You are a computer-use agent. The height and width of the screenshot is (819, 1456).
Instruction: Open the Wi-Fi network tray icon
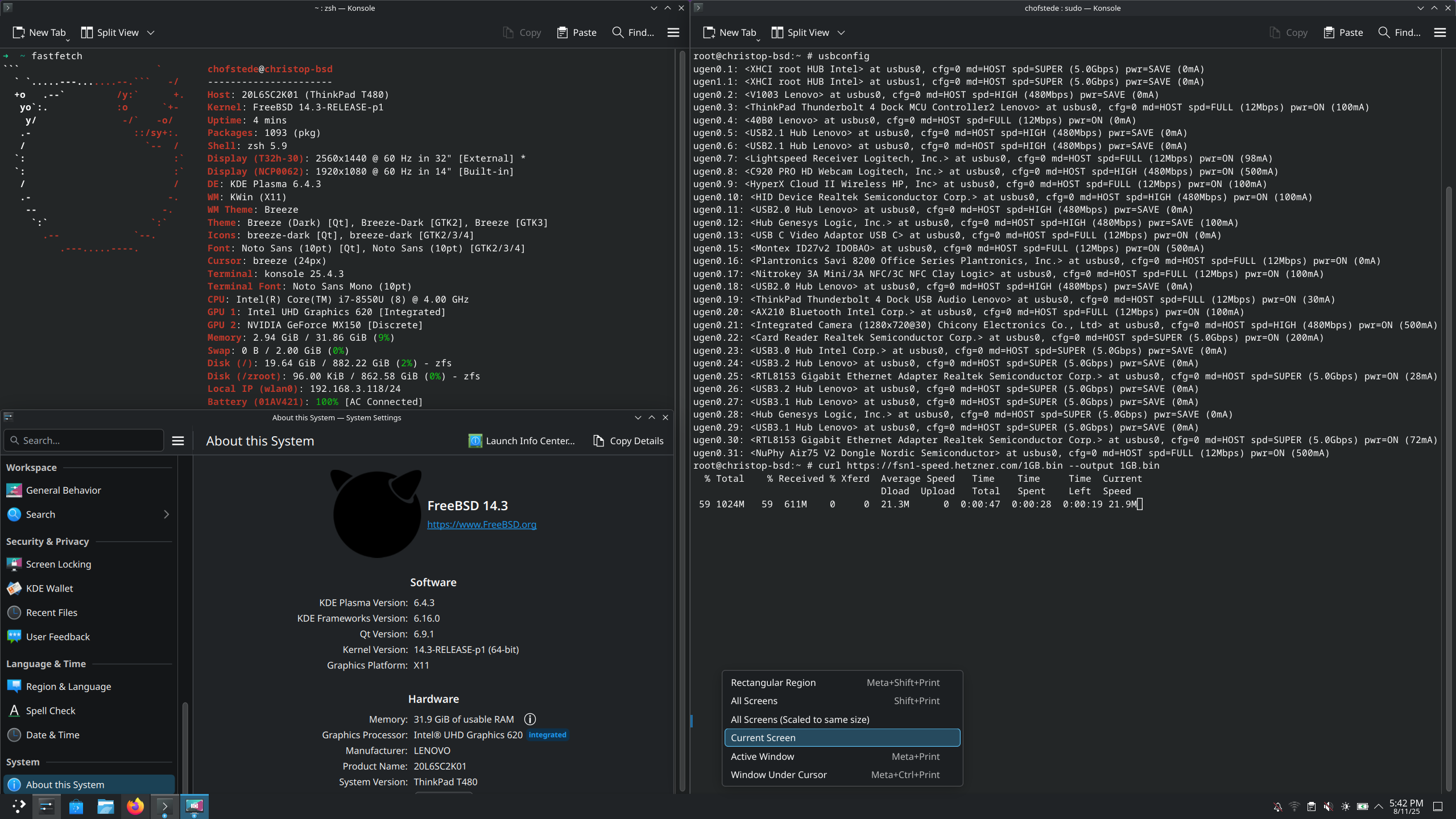(1294, 806)
